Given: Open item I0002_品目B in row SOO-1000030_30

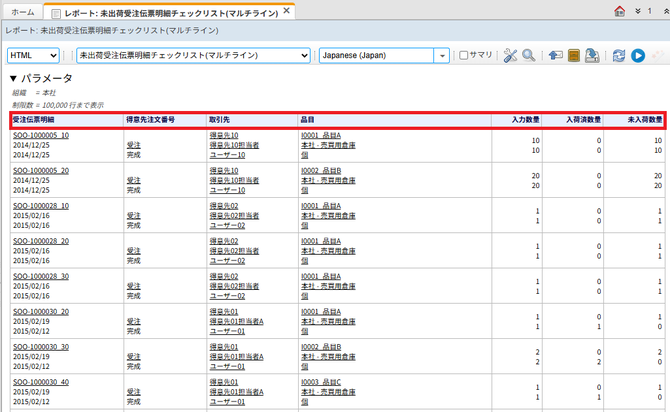Looking at the screenshot, I should (x=321, y=347).
